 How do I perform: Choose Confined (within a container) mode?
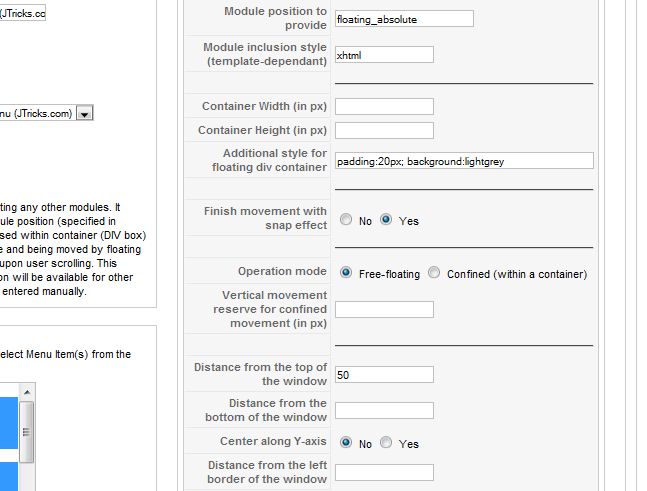coord(434,273)
